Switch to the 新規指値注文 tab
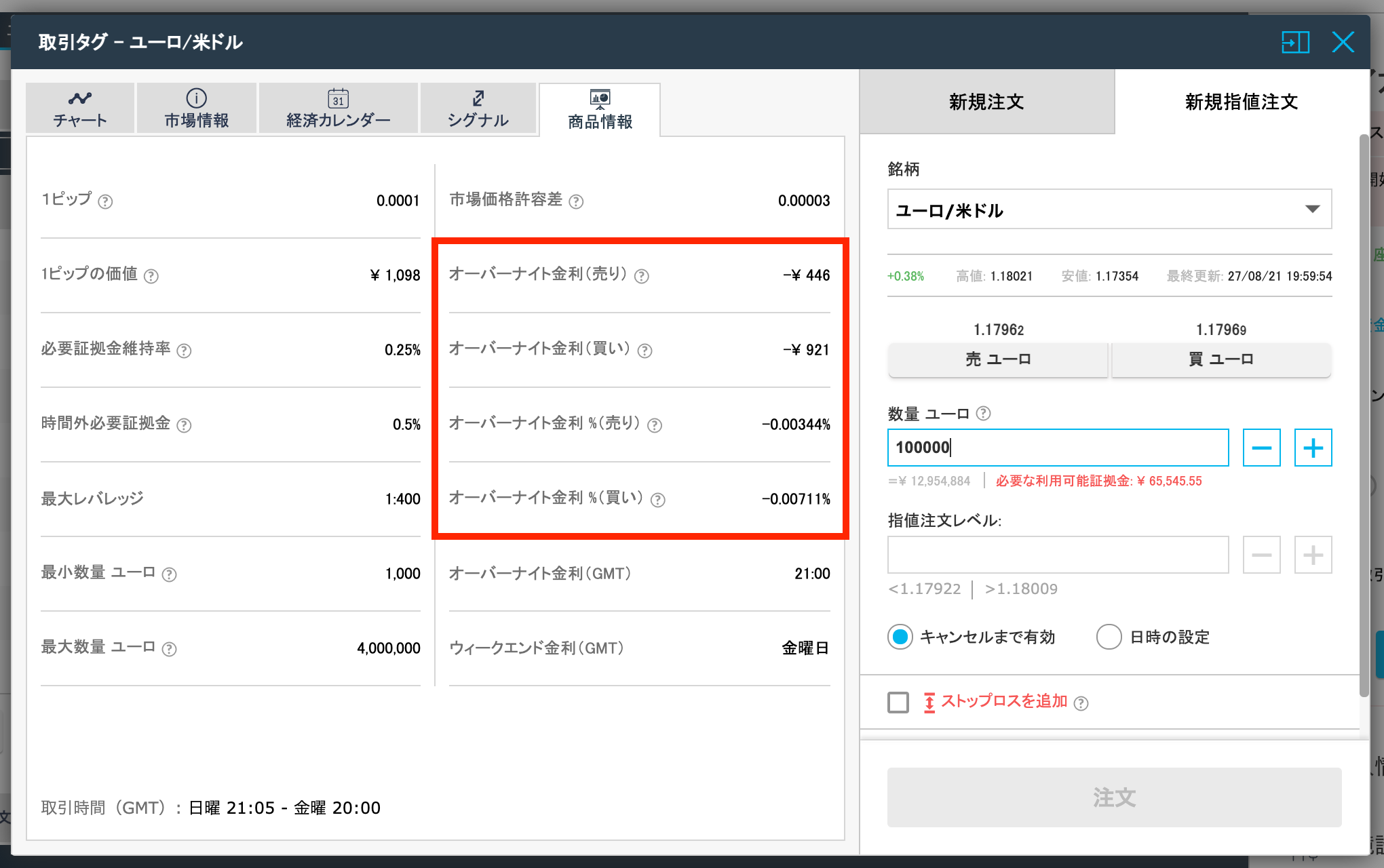This screenshot has height=868, width=1384. pyautogui.click(x=1241, y=102)
